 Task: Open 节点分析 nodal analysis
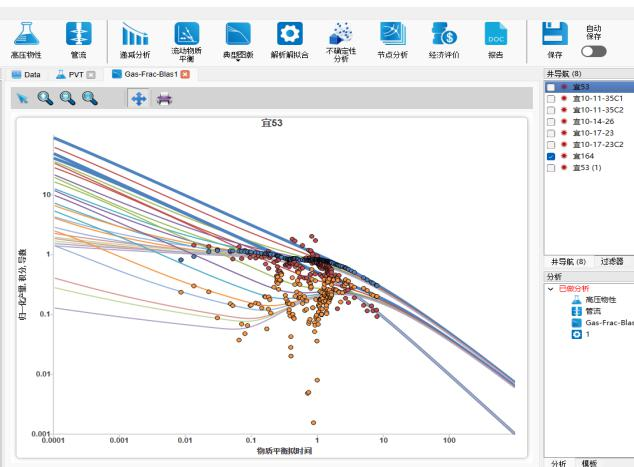[x=388, y=36]
